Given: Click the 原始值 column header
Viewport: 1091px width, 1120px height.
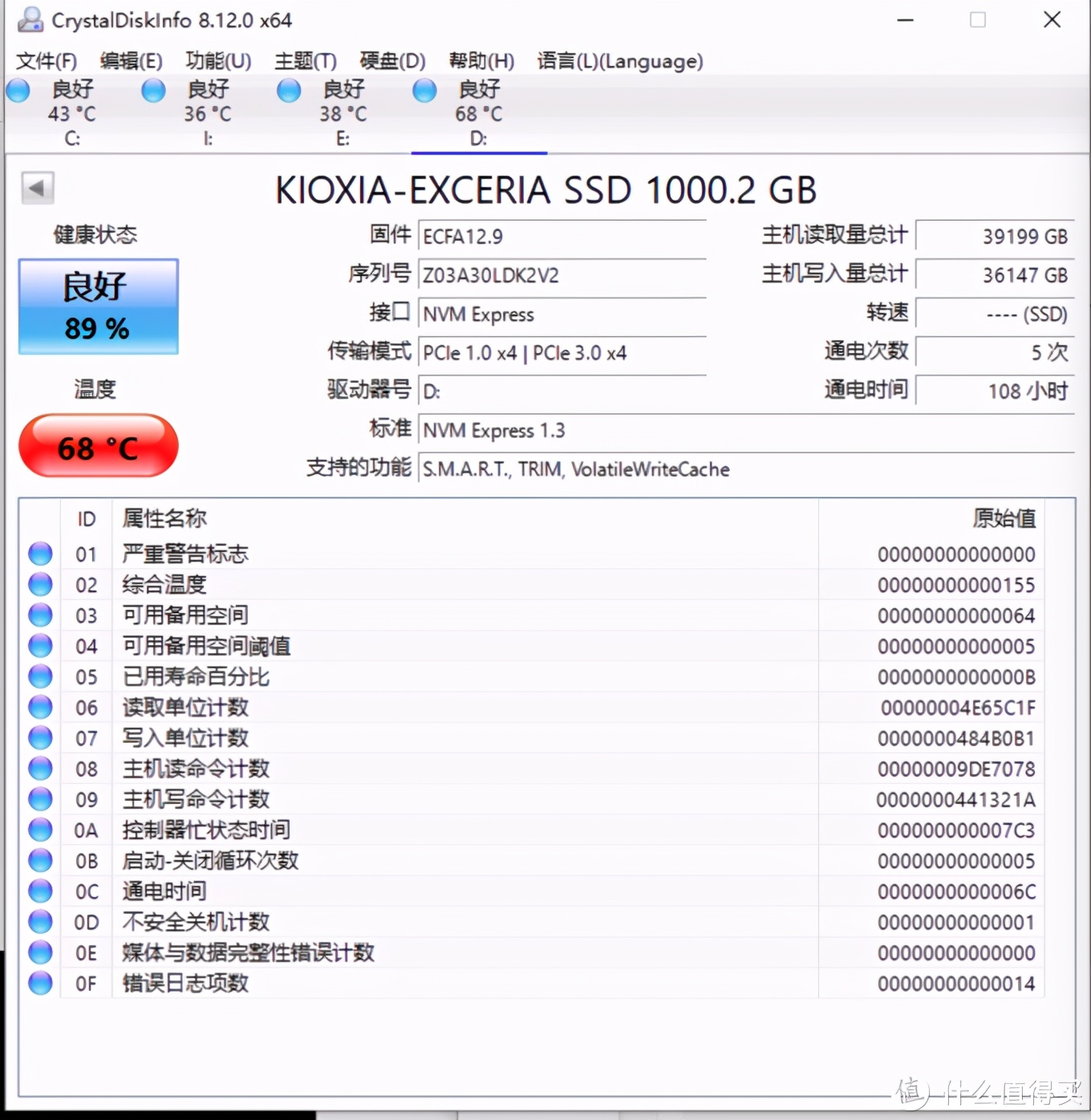Looking at the screenshot, I should 1003,518.
